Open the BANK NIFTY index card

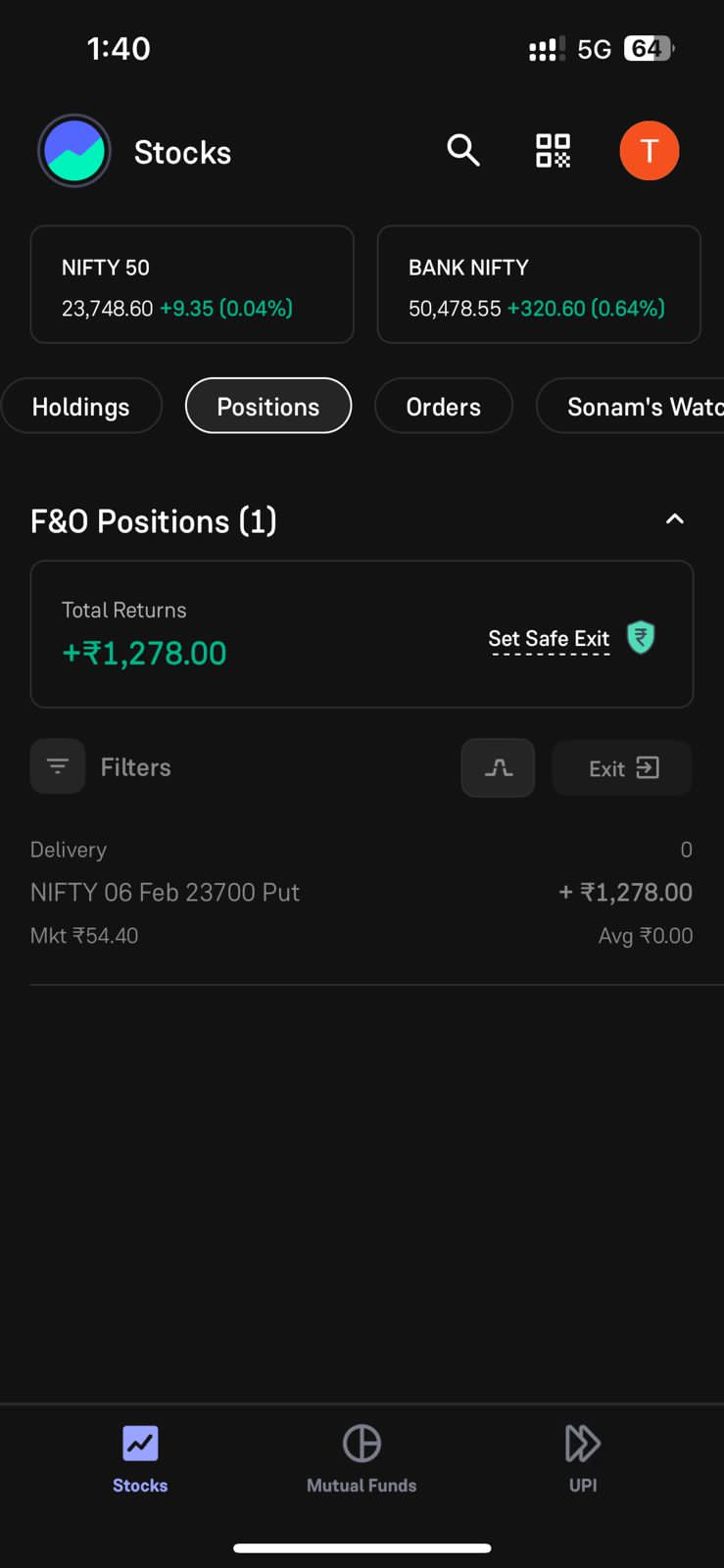(x=539, y=284)
